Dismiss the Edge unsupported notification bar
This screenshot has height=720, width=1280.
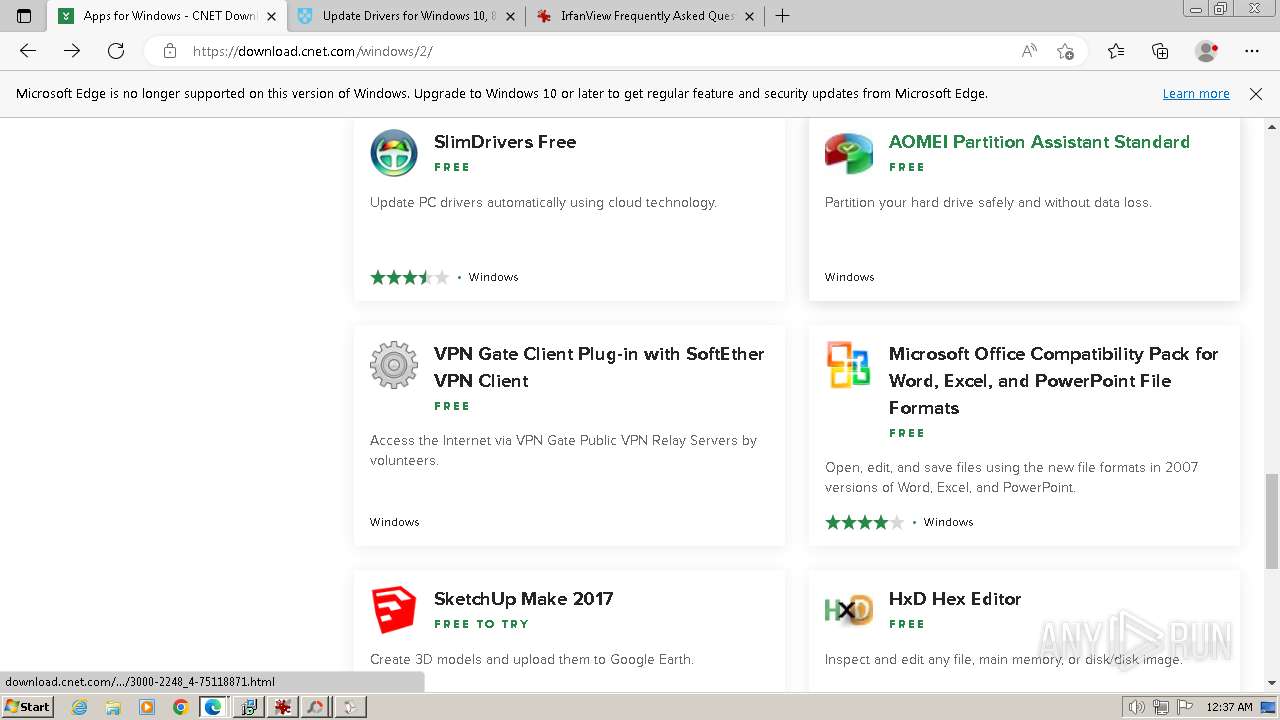[1256, 94]
